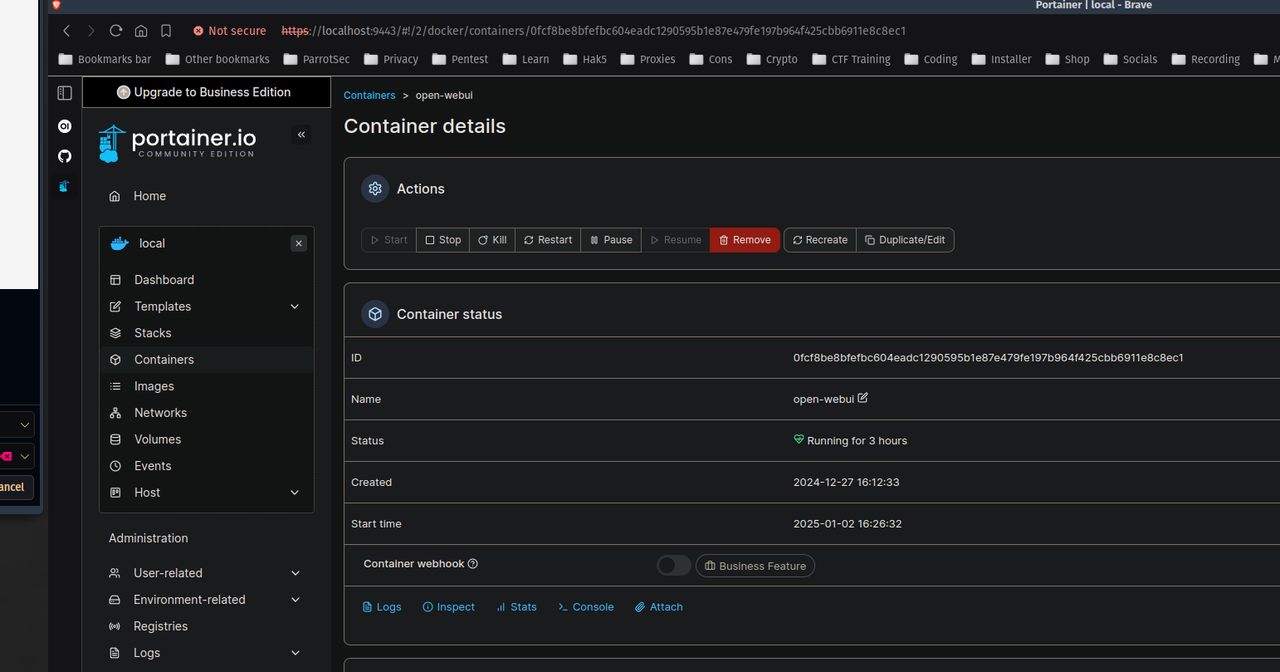Click the browser home icon
Viewport: 1280px width, 672px height.
tap(141, 31)
